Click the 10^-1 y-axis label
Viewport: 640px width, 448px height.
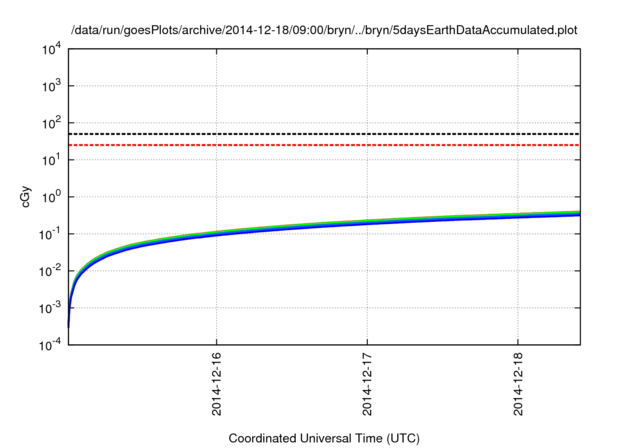pos(50,235)
